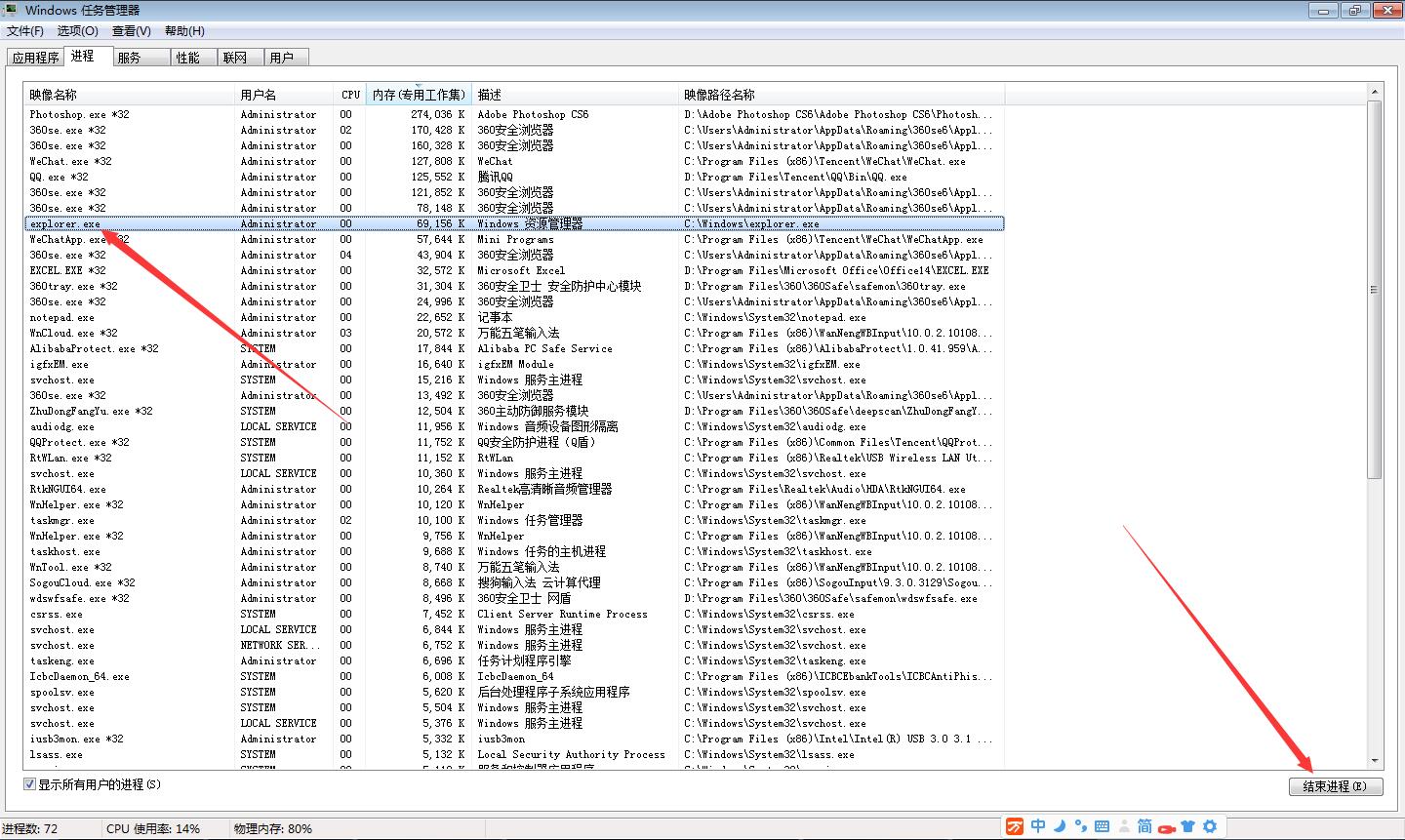Viewport: 1405px width, 840px height.
Task: Select the taskeng.exe process row
Action: pos(514,660)
